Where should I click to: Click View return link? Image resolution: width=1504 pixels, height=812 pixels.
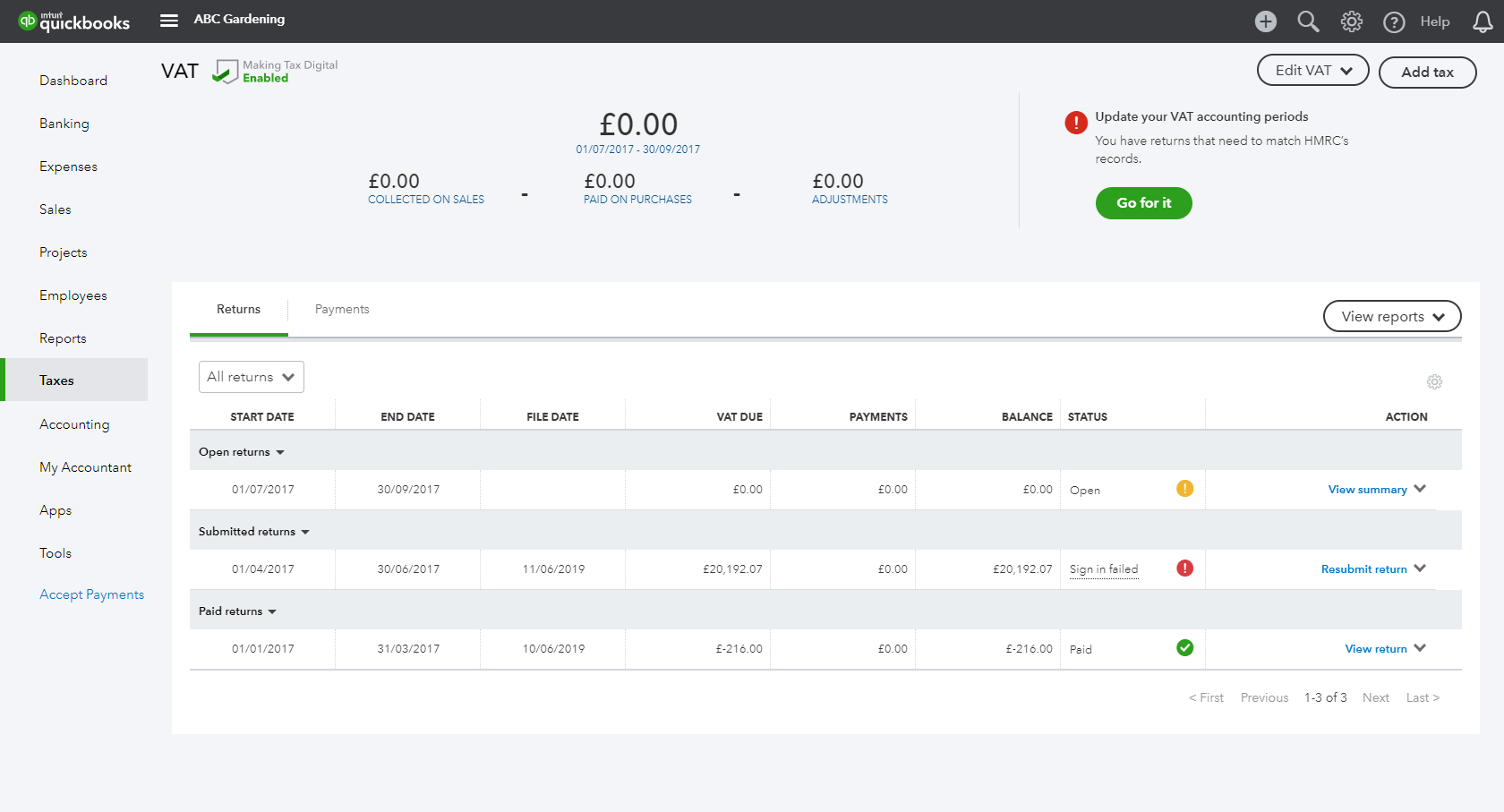click(1376, 649)
